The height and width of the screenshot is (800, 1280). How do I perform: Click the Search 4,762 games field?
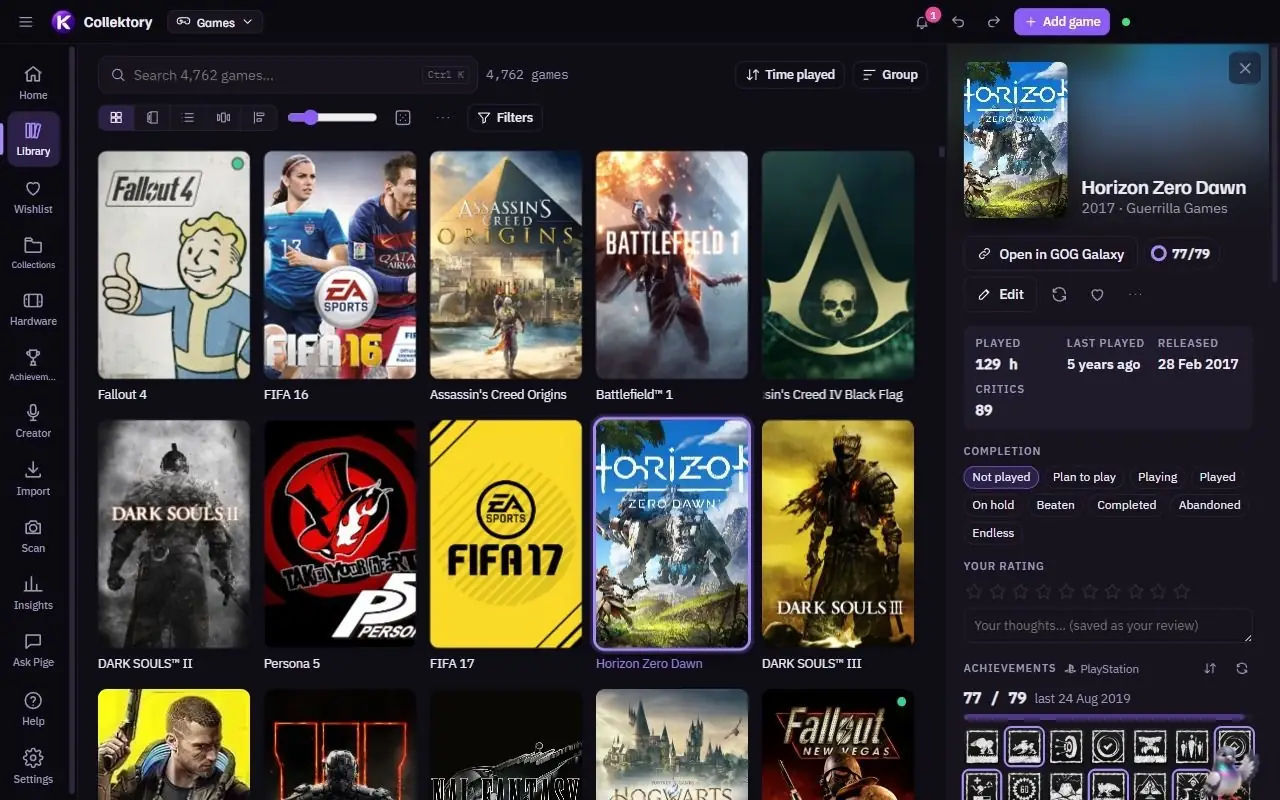288,75
